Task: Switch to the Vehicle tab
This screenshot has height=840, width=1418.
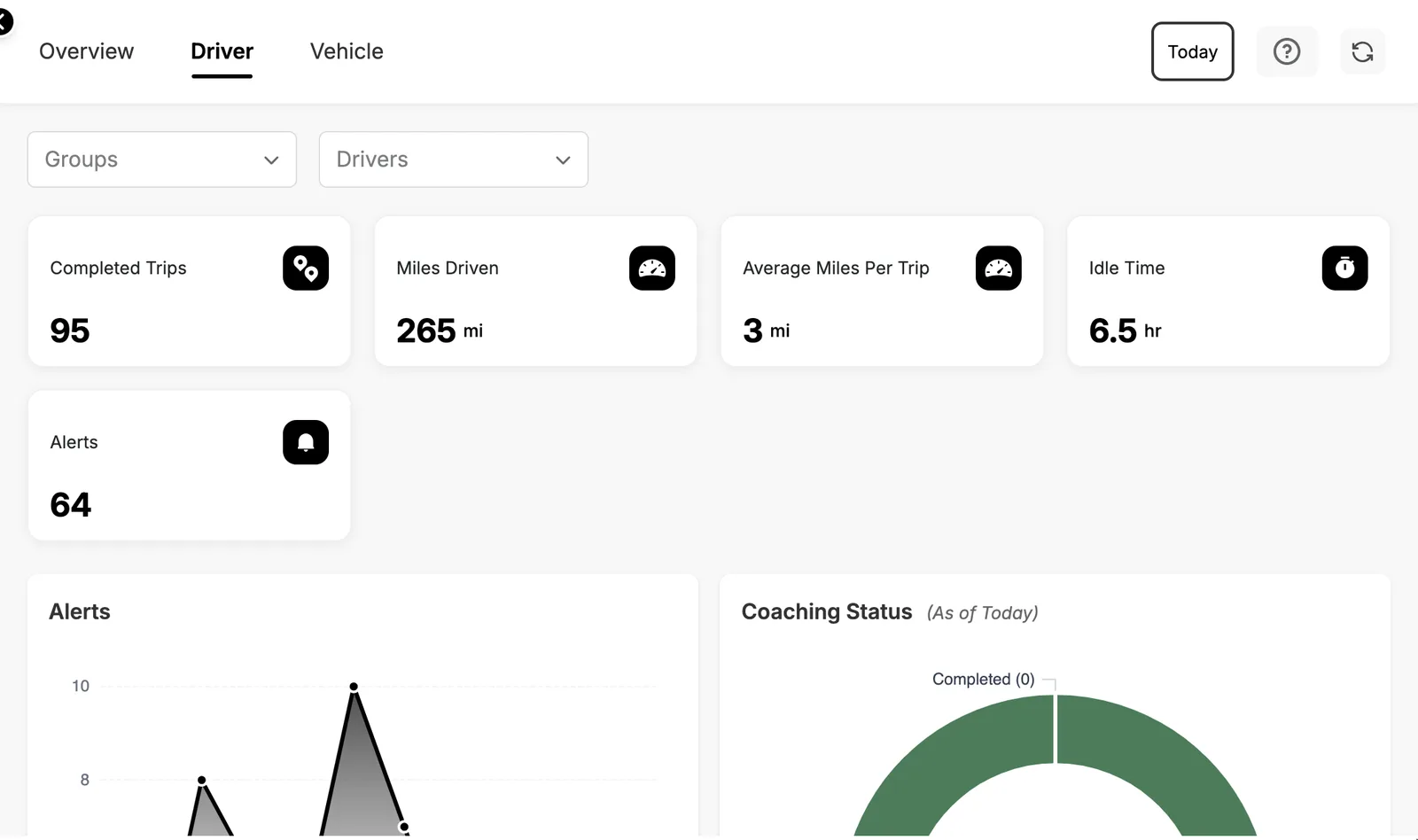Action: tap(347, 51)
